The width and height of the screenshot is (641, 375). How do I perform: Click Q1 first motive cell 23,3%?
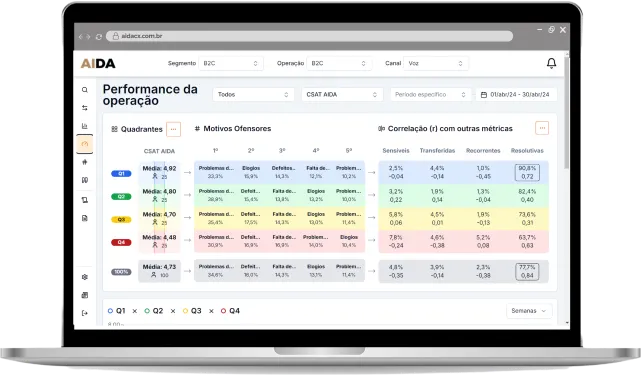(x=216, y=172)
